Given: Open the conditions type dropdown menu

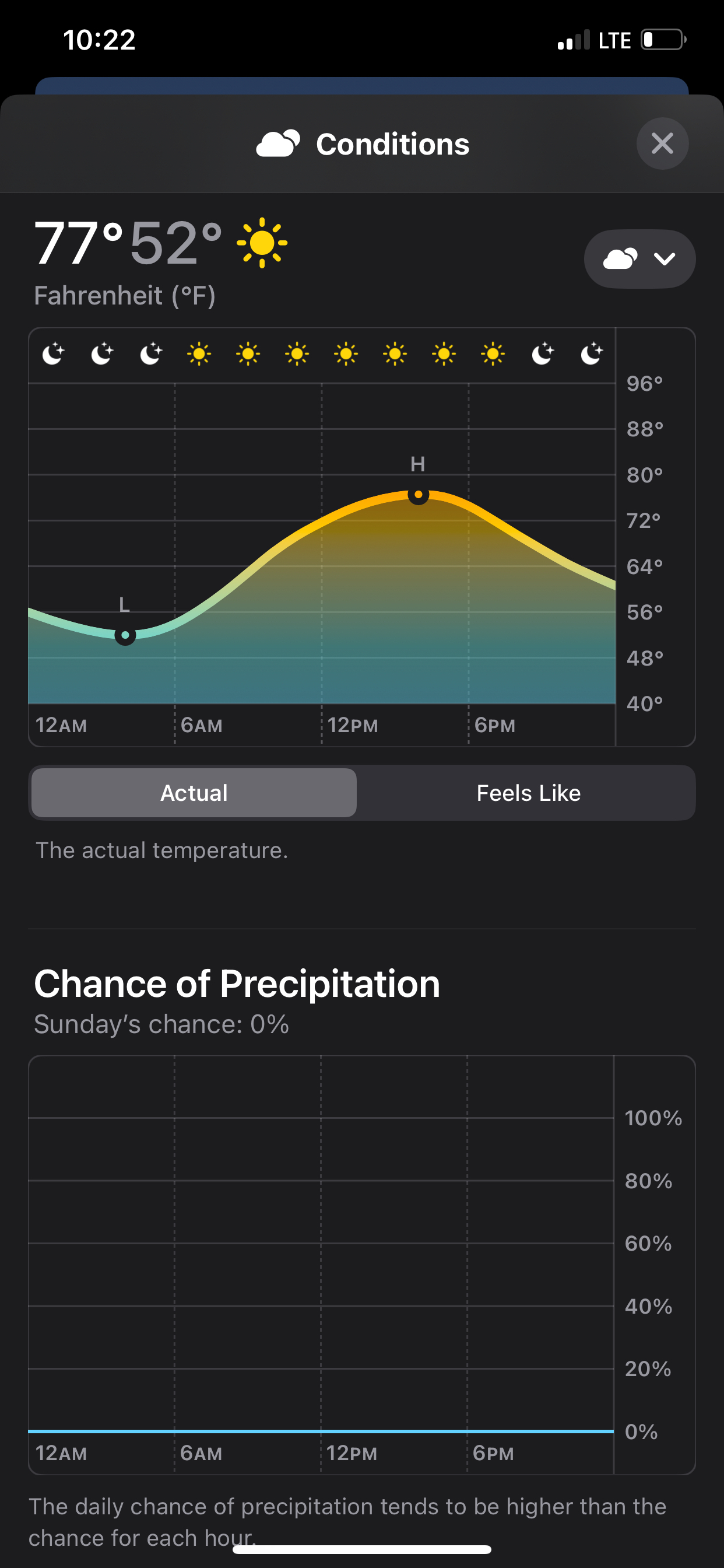Looking at the screenshot, I should click(639, 258).
